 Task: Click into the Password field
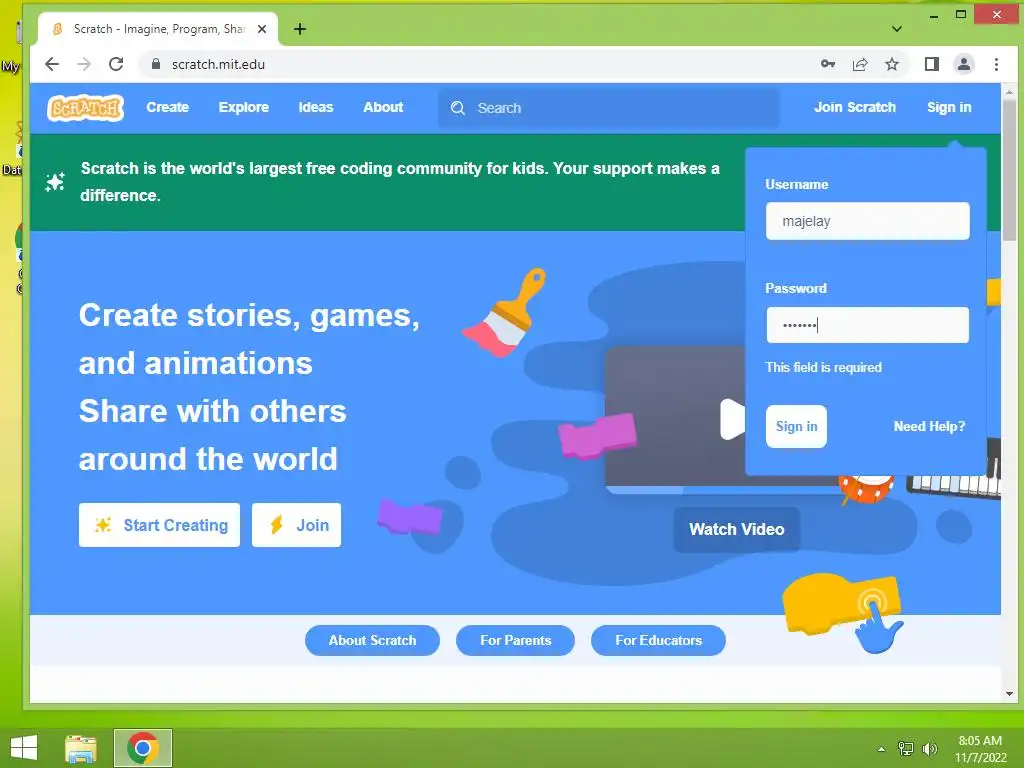point(867,325)
